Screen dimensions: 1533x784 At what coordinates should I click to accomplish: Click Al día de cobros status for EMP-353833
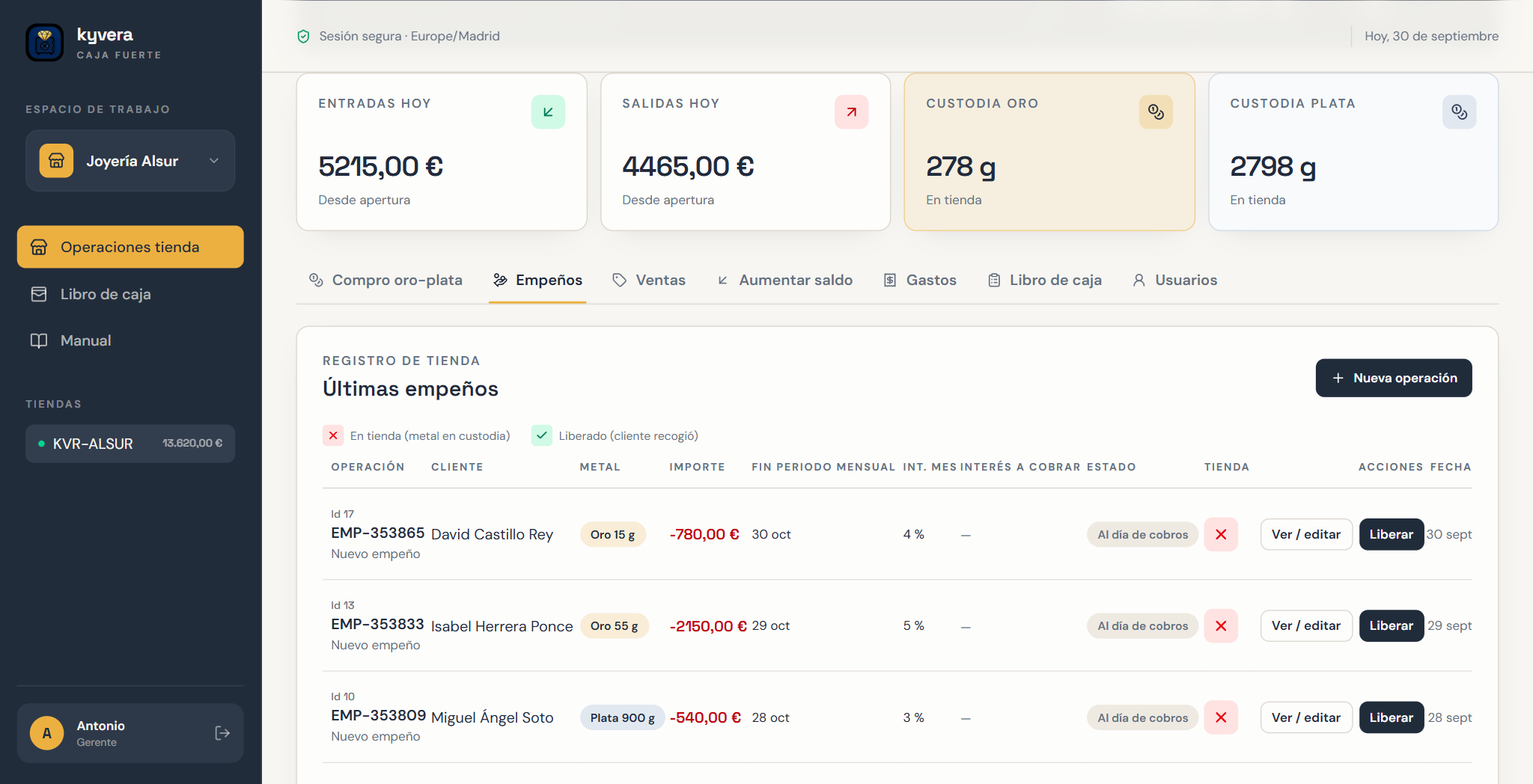tap(1142, 625)
